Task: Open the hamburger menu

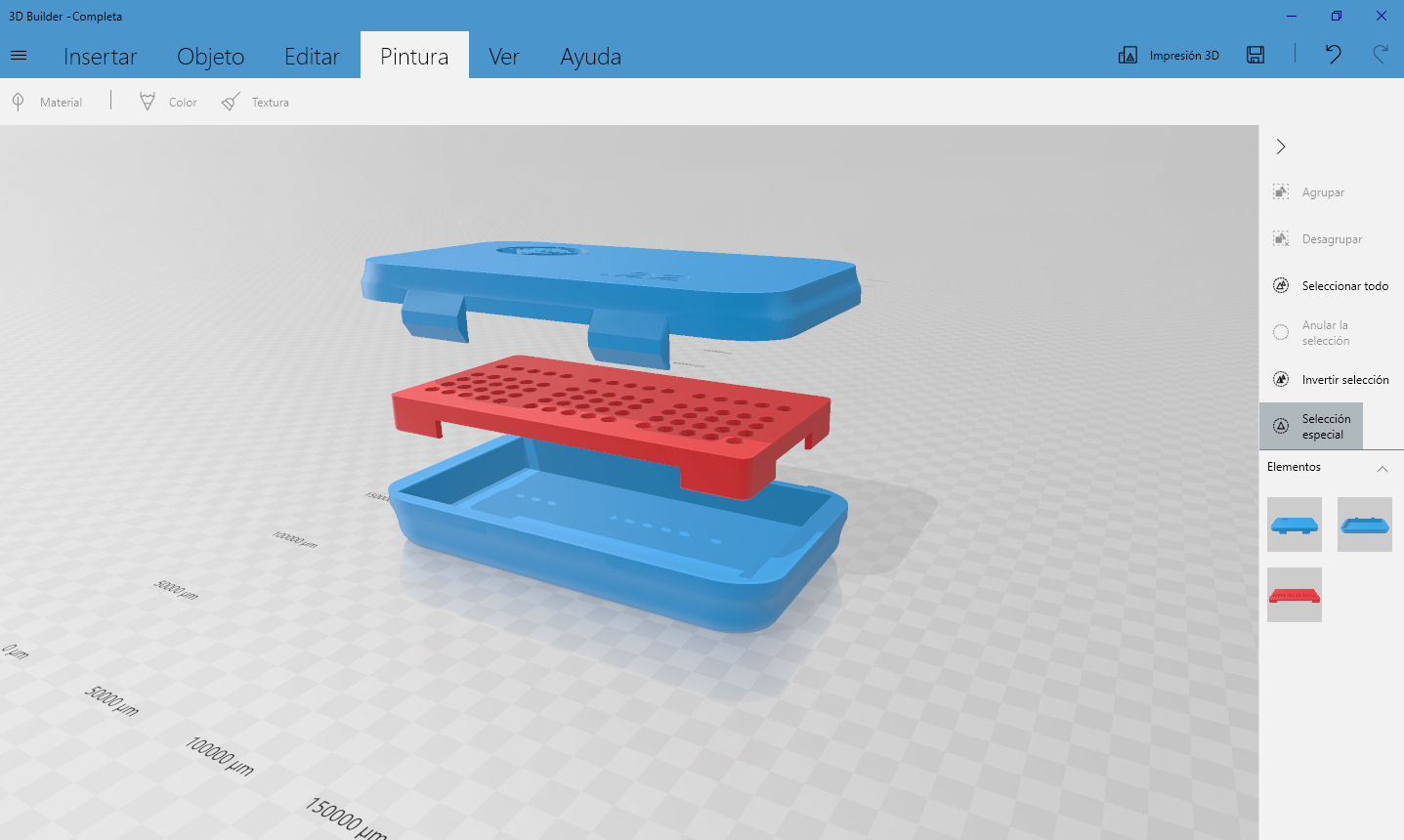Action: [19, 56]
